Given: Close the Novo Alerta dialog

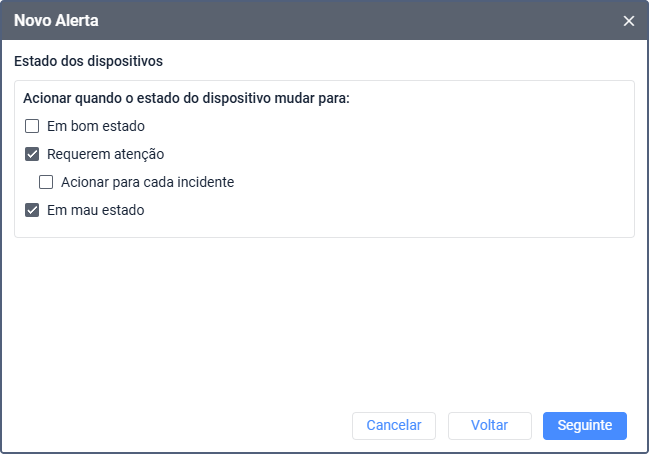Looking at the screenshot, I should (x=628, y=21).
